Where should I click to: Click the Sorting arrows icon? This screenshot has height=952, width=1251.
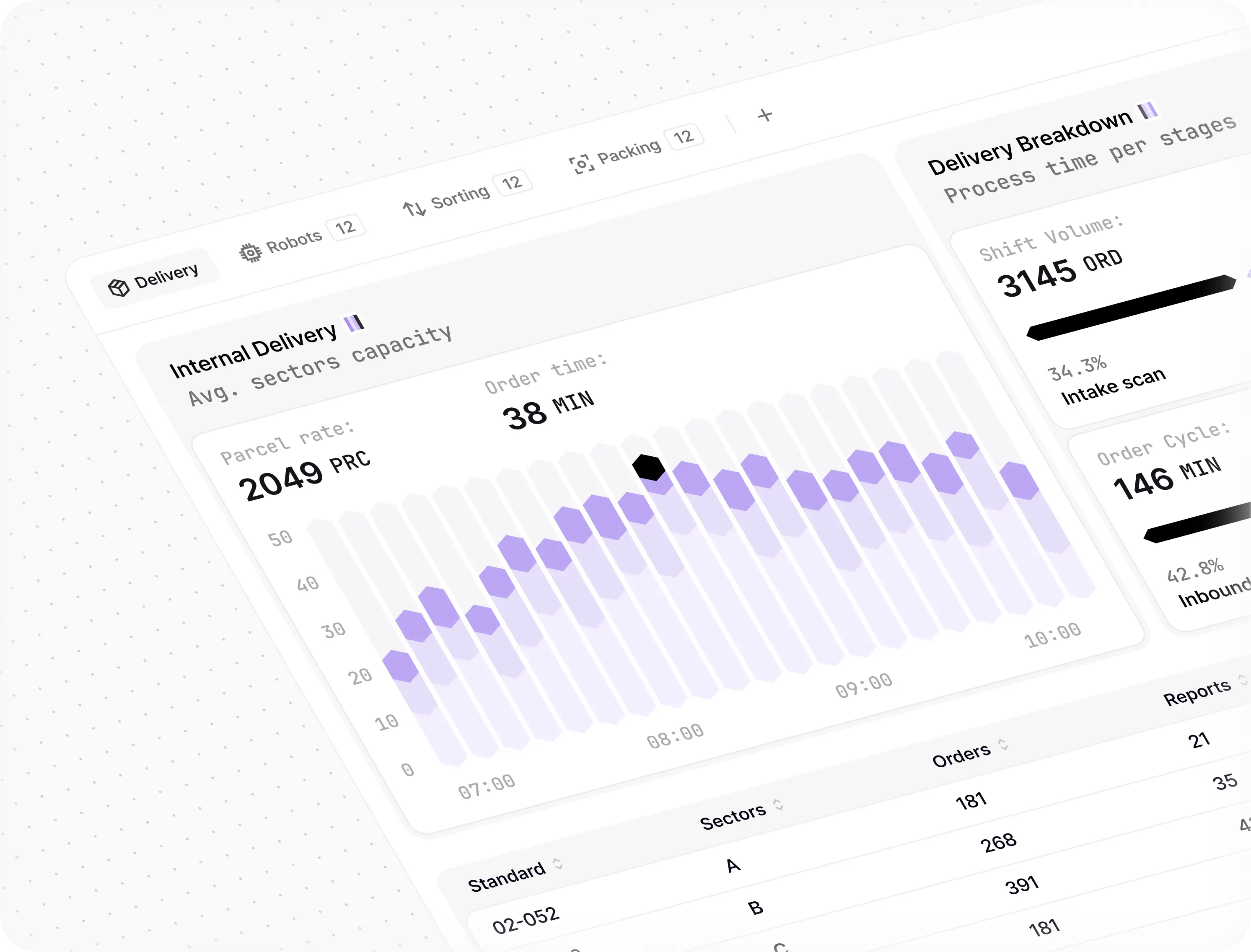pos(414,209)
